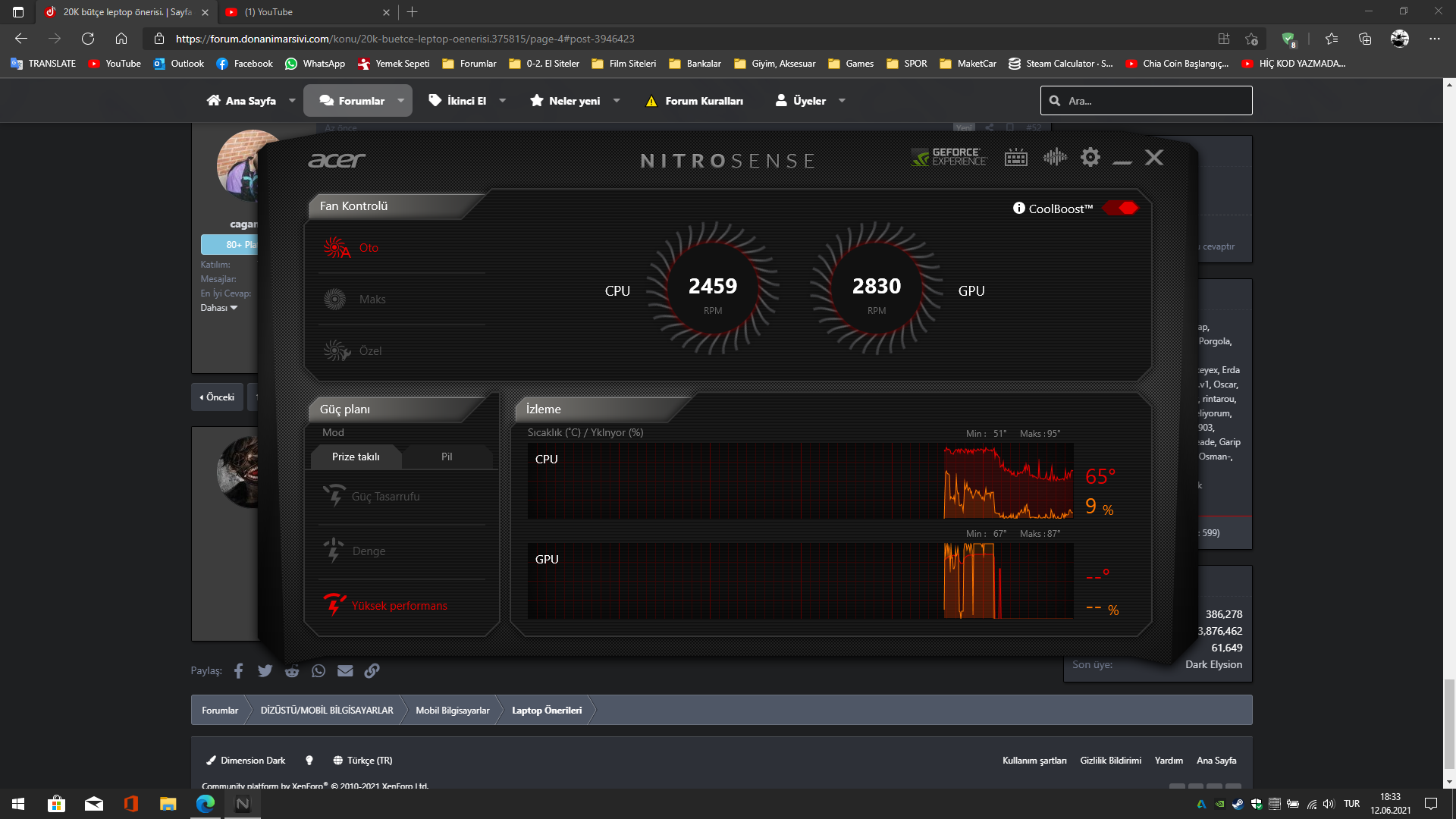The image size is (1456, 819).
Task: Click the forum search field
Action: pyautogui.click(x=1147, y=101)
